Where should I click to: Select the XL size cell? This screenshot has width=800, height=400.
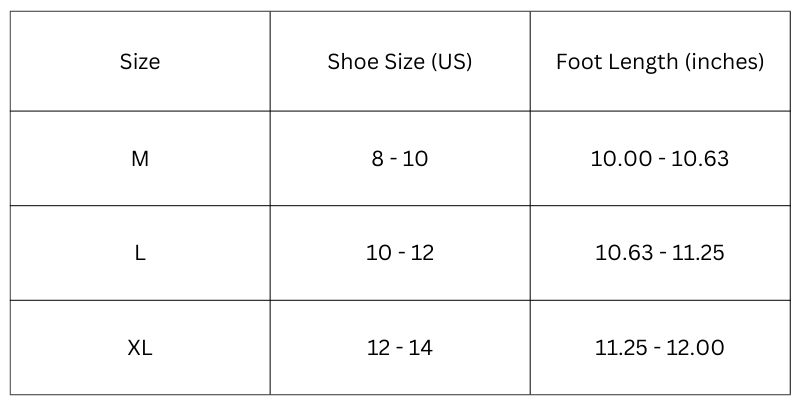coord(140,348)
